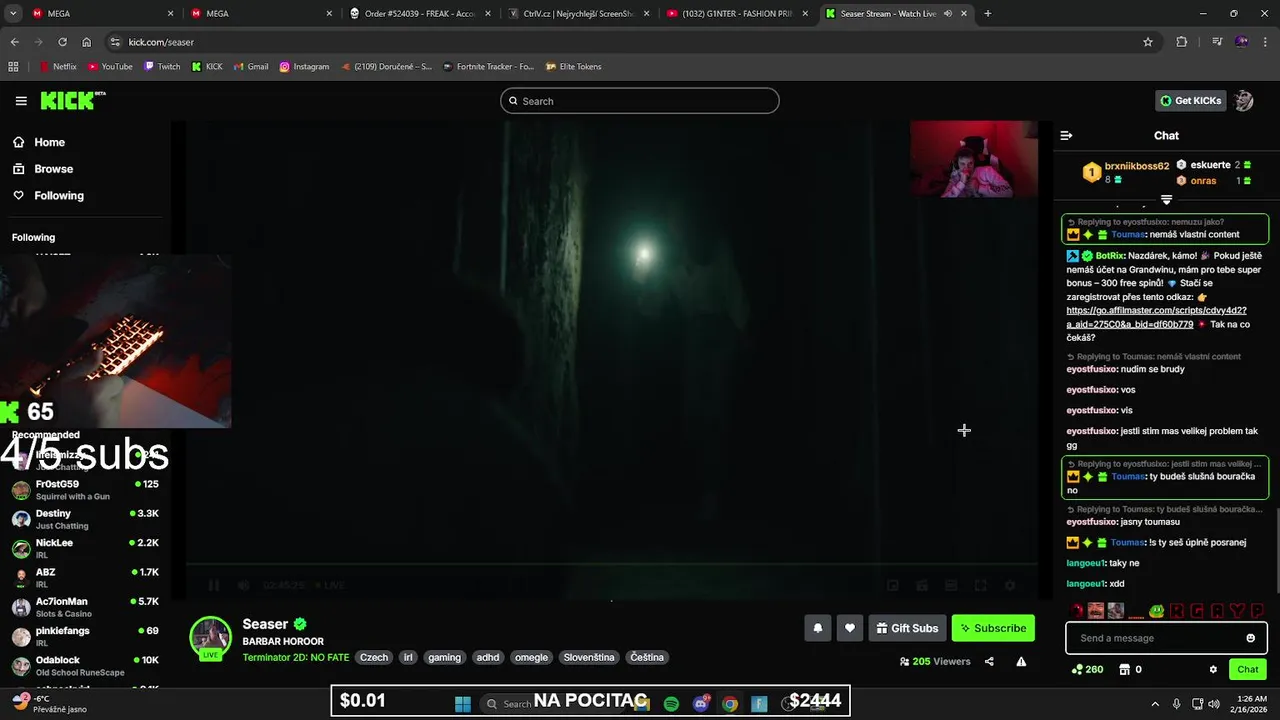Click the KICK logo
1280x720 pixels.
(x=72, y=100)
